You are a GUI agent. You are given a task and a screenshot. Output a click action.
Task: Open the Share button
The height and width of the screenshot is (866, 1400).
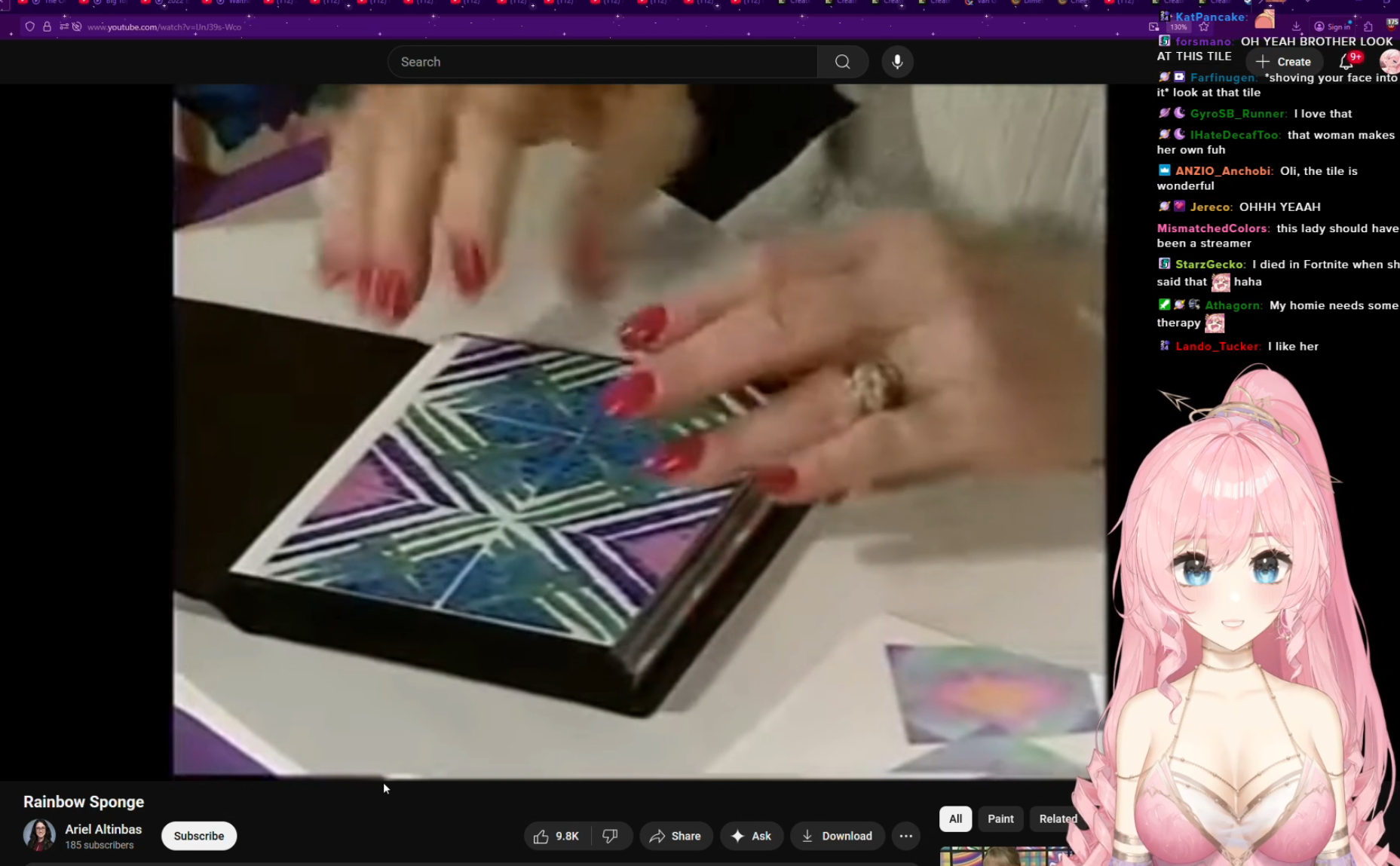[675, 836]
